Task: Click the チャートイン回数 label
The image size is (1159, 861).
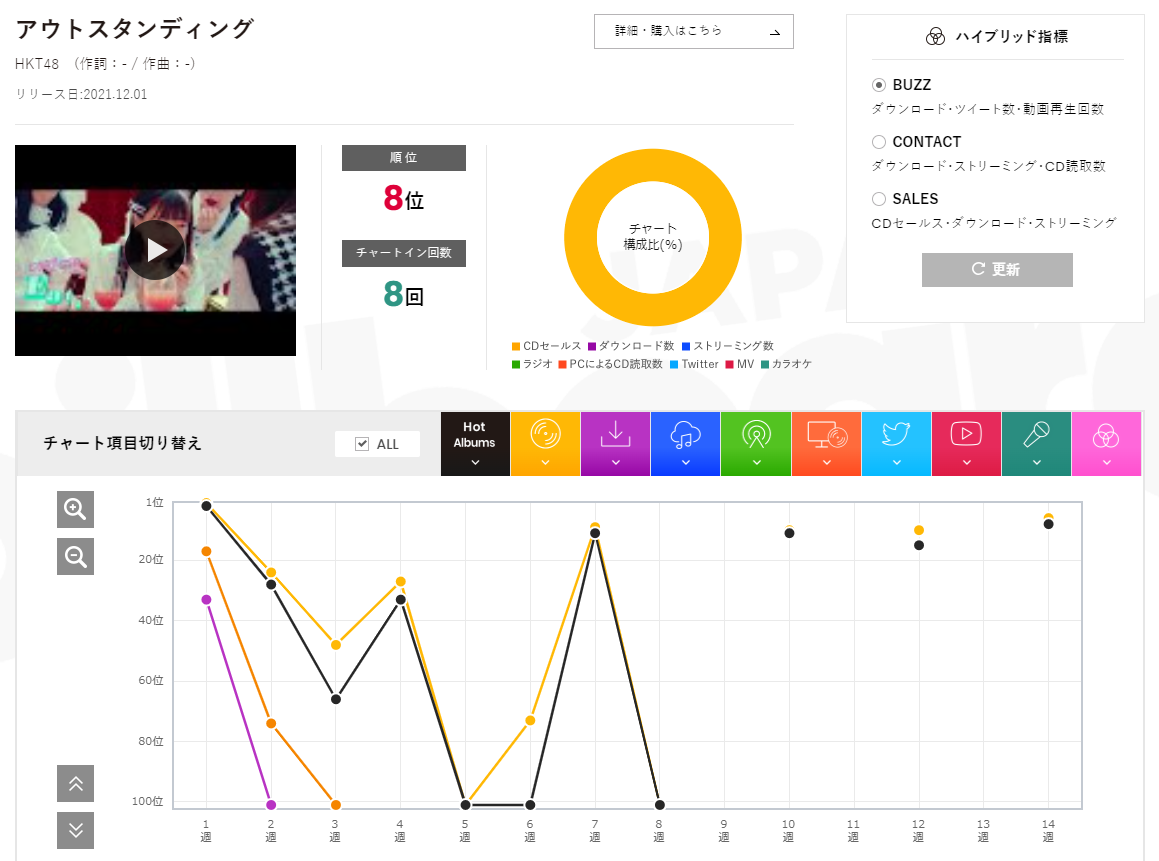Action: [404, 253]
